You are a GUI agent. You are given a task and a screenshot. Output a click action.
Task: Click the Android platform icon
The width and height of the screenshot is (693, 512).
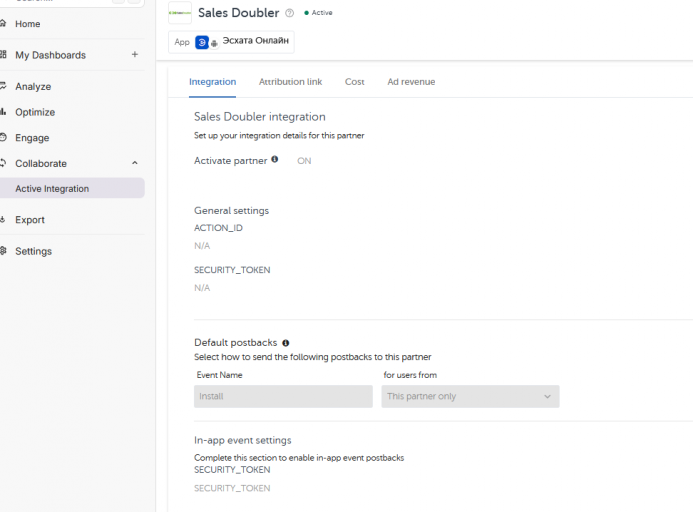click(x=214, y=44)
